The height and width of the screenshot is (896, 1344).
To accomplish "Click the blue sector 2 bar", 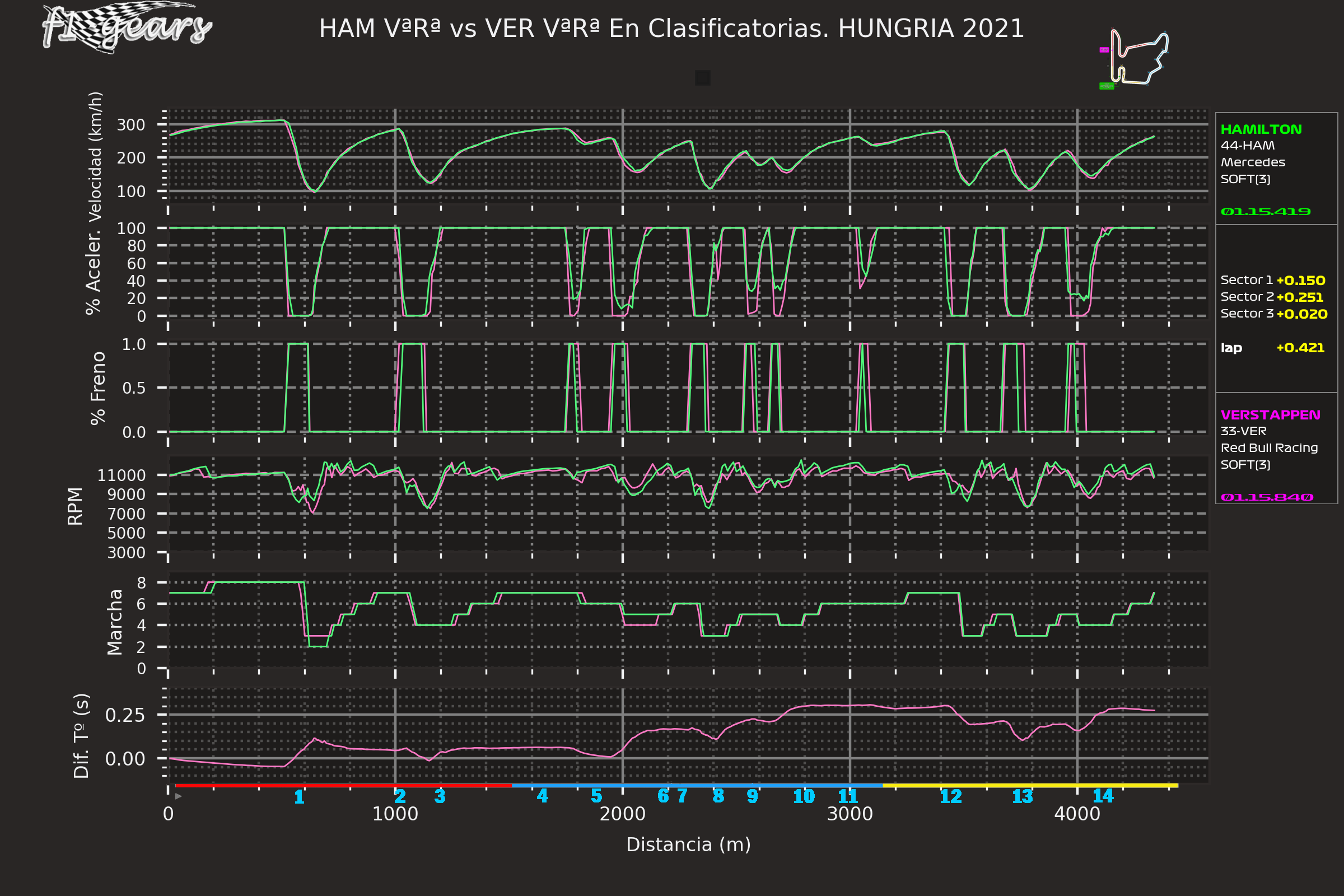I will coord(697,786).
